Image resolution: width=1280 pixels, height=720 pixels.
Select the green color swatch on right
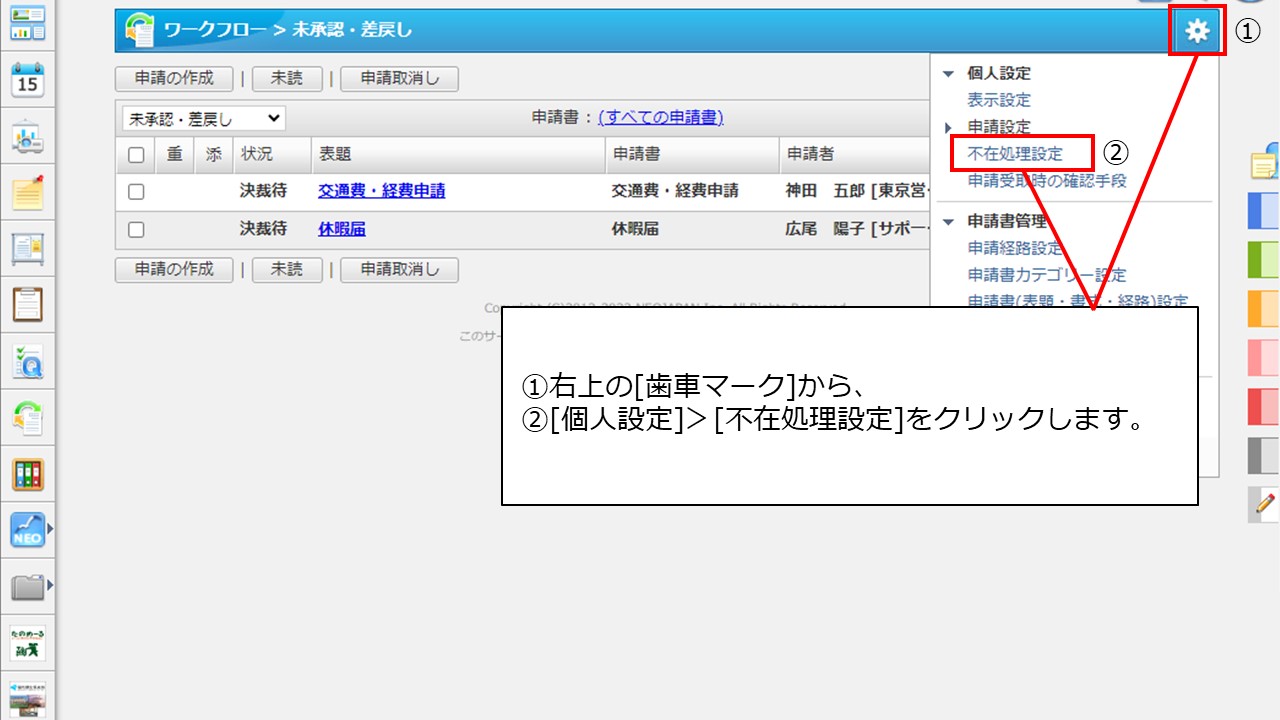pyautogui.click(x=1264, y=260)
